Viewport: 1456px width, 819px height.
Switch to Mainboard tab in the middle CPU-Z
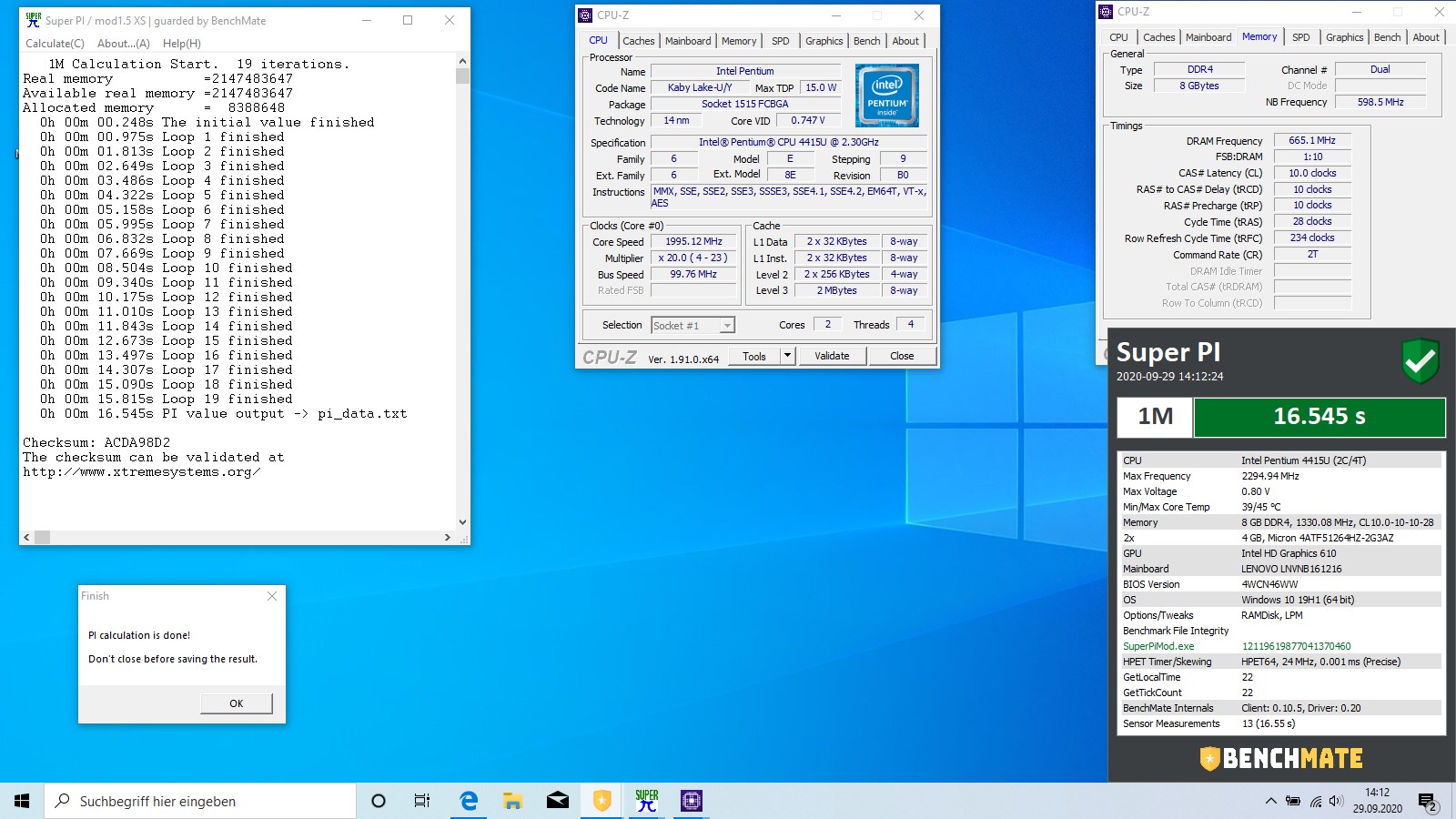688,41
